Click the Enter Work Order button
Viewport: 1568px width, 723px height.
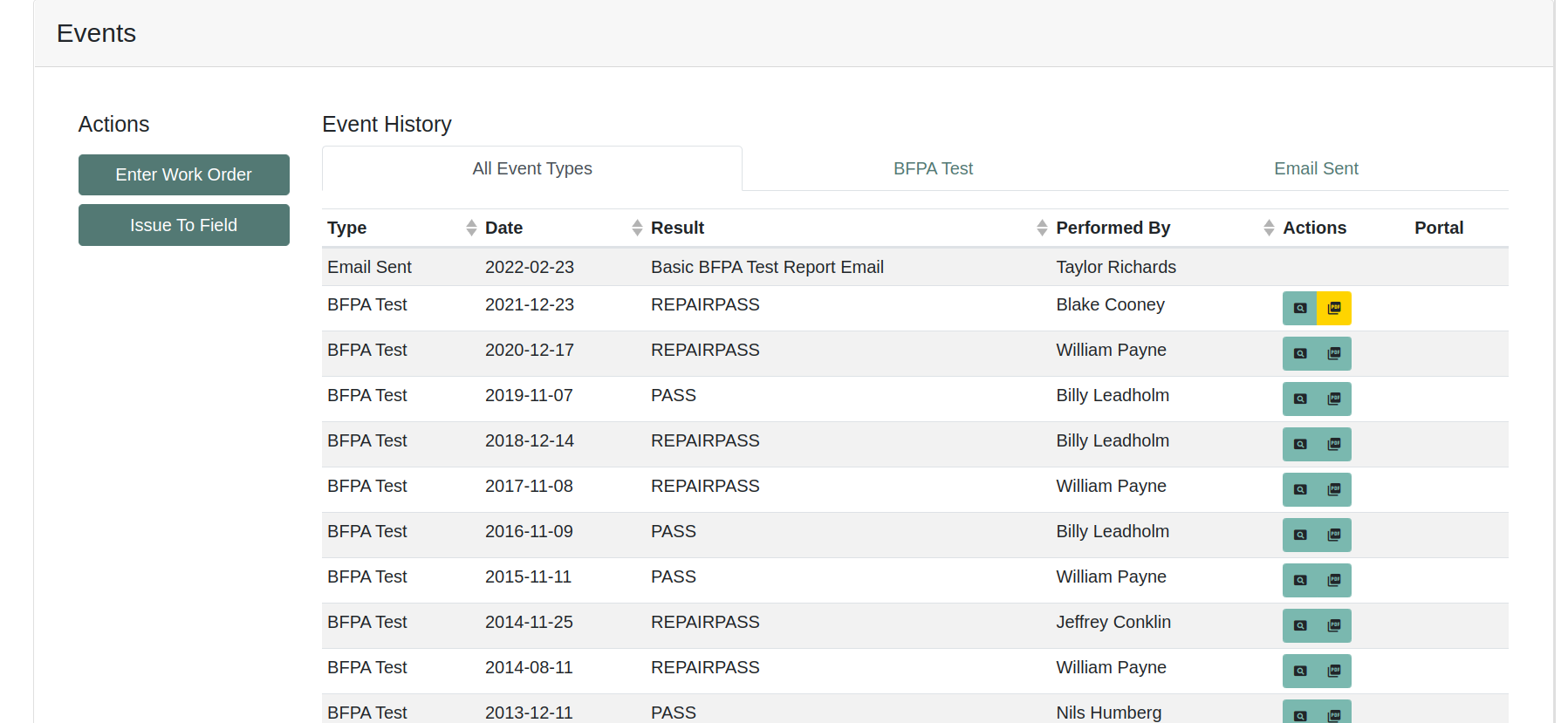184,174
